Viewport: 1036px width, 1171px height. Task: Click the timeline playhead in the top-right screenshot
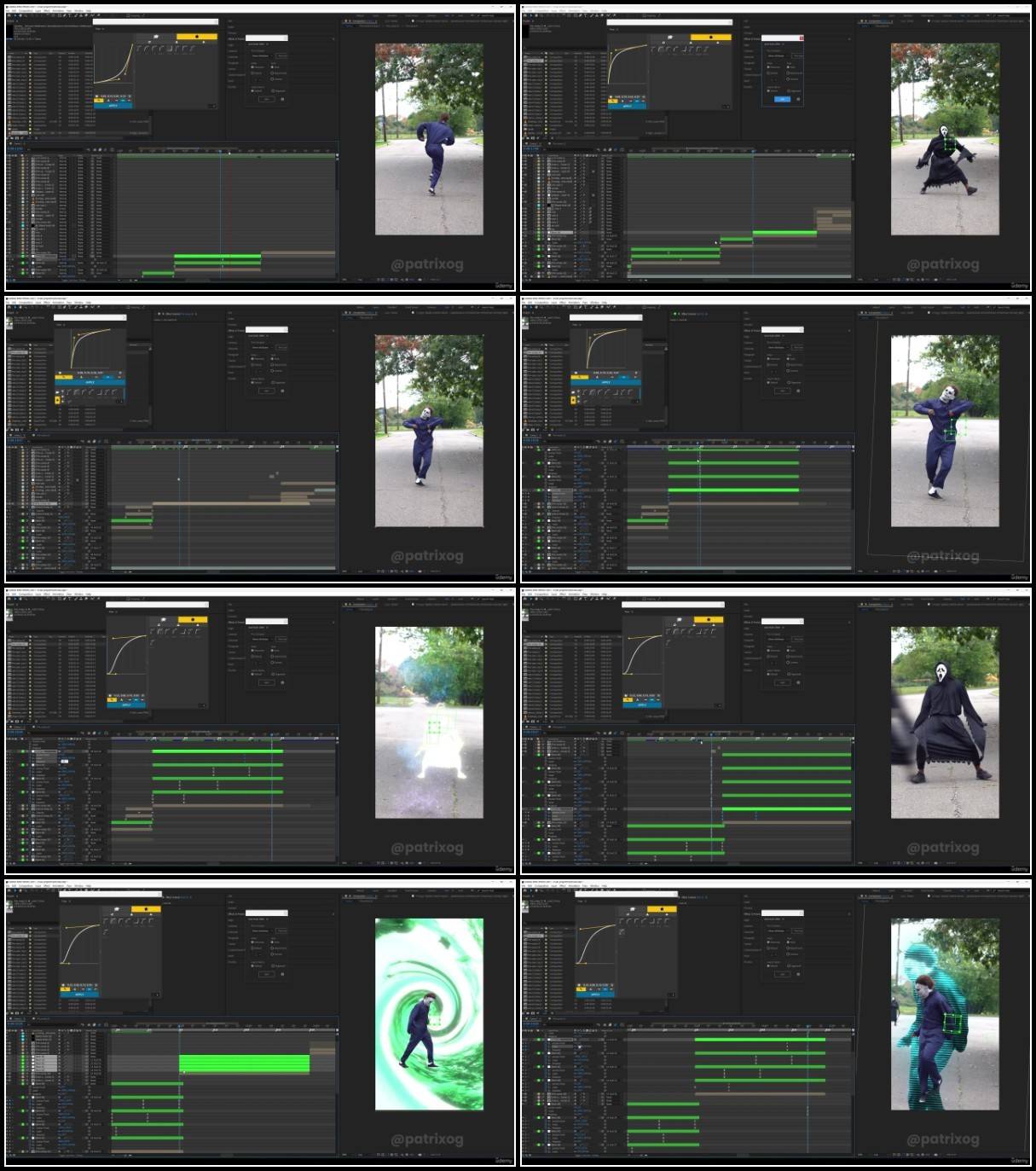753,152
